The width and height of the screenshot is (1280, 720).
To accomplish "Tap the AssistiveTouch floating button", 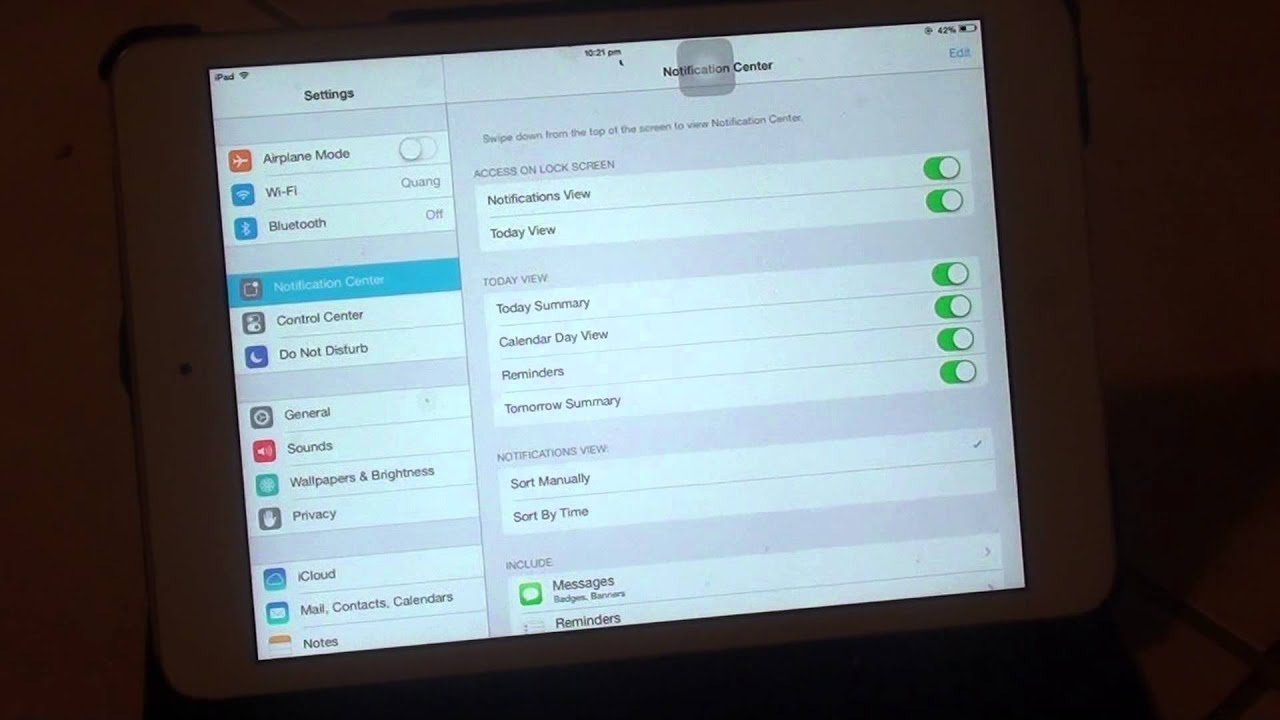I will [706, 66].
